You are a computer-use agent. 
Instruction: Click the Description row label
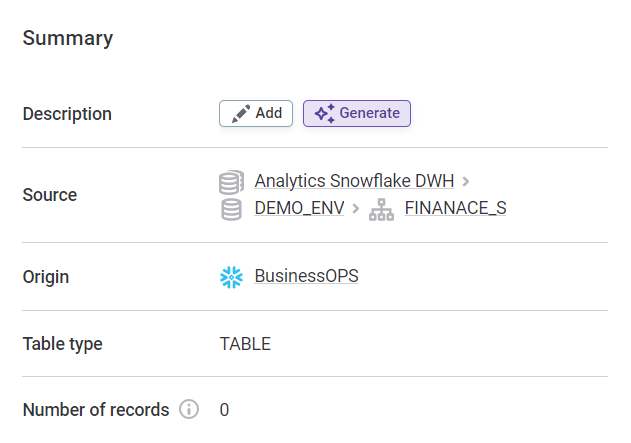click(67, 114)
